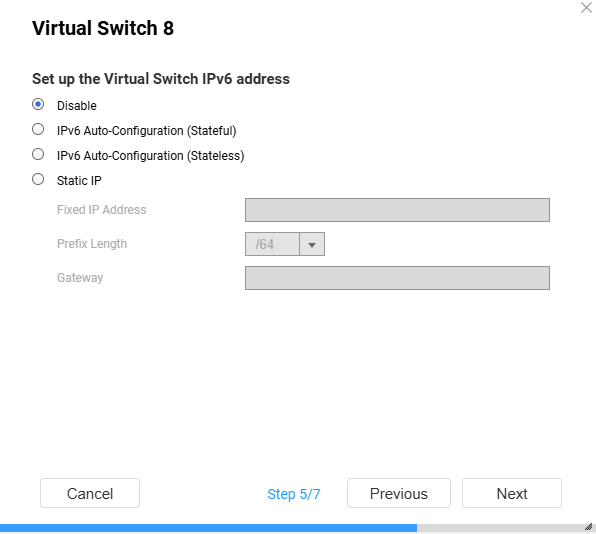The image size is (596, 534).
Task: Cancel the virtual switch wizard
Action: click(90, 493)
